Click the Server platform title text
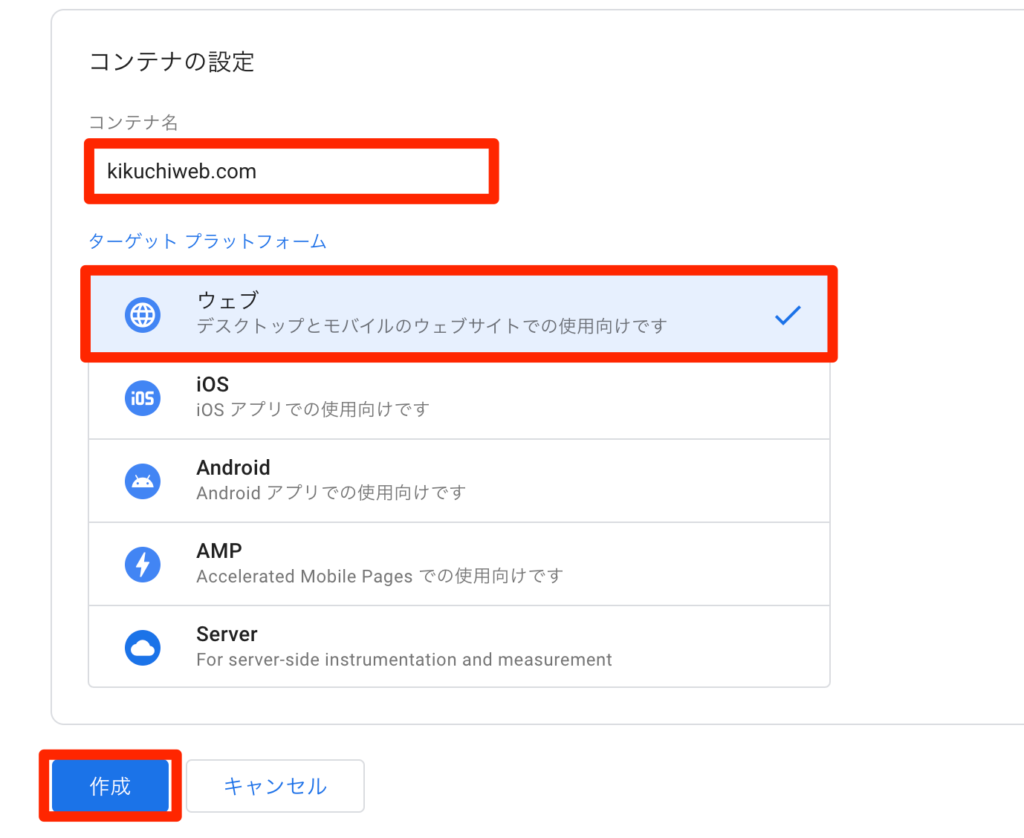The height and width of the screenshot is (838, 1024). pos(227,634)
